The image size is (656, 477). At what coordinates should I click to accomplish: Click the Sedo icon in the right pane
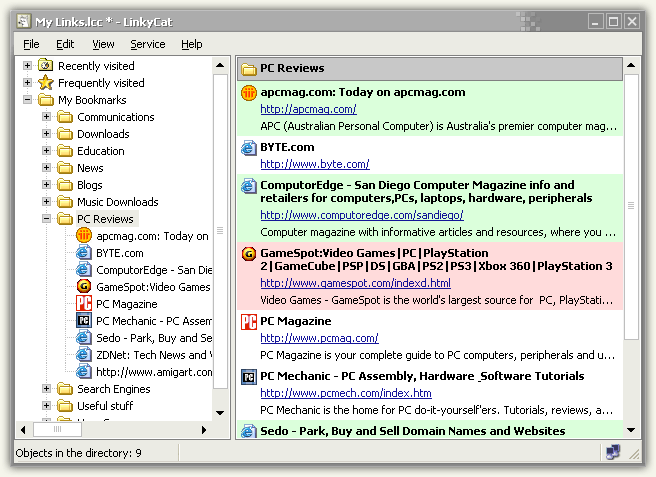[x=249, y=431]
